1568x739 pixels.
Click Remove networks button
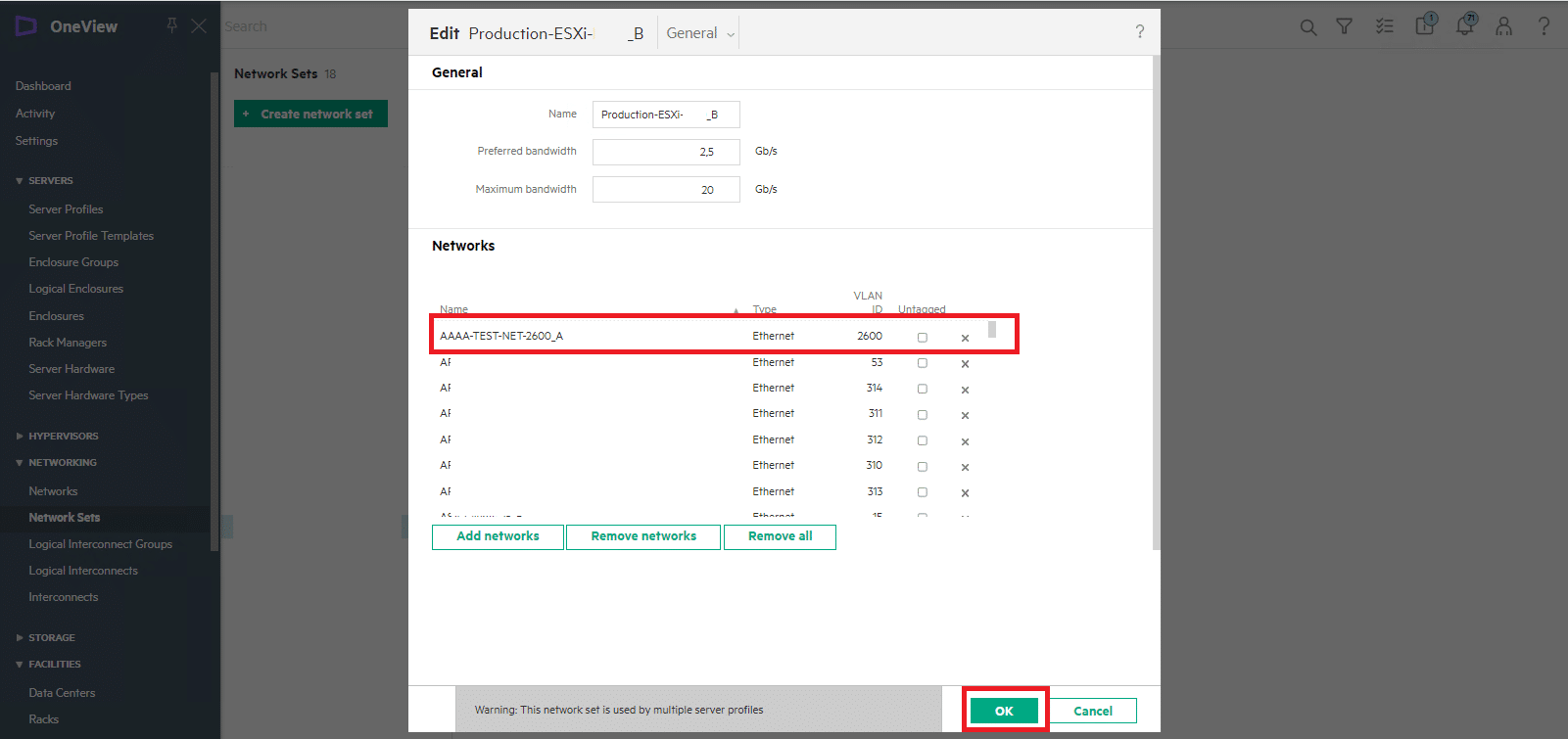[643, 536]
